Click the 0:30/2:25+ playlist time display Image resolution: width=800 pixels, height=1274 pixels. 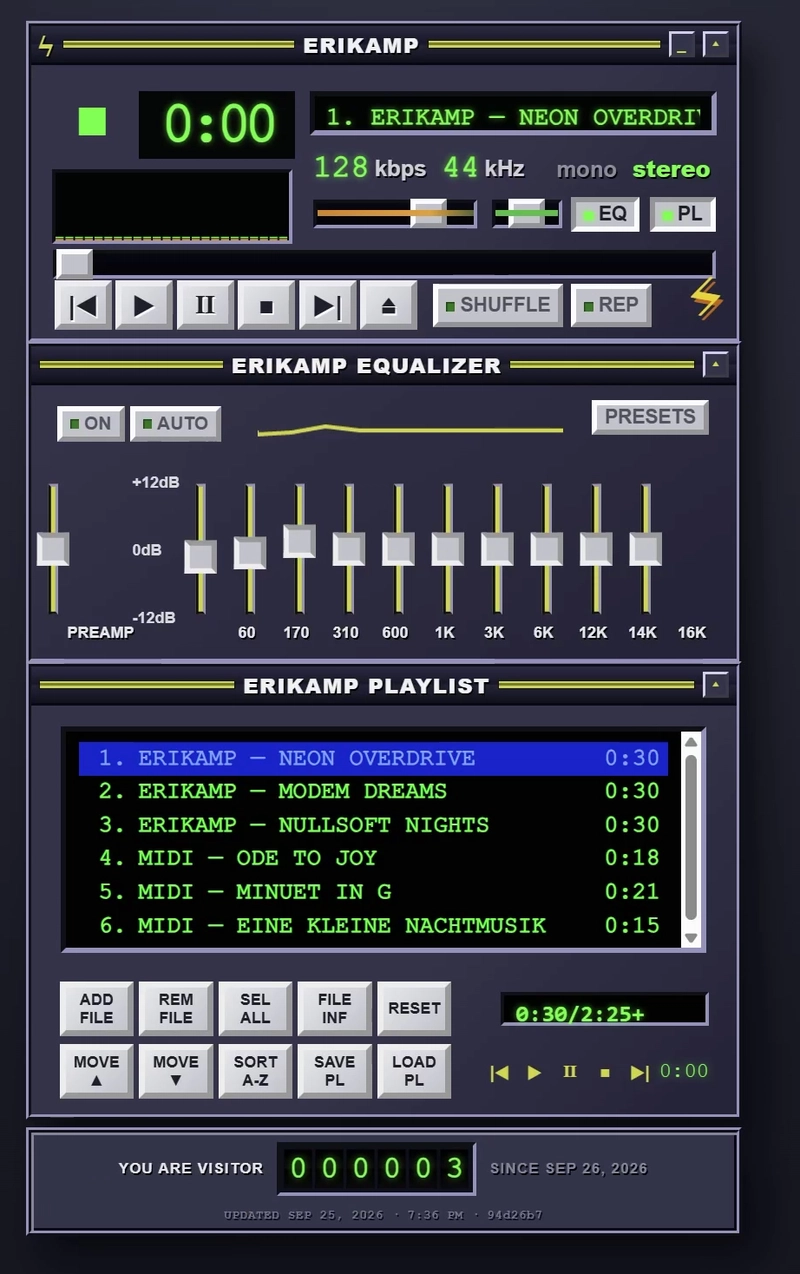point(604,1010)
